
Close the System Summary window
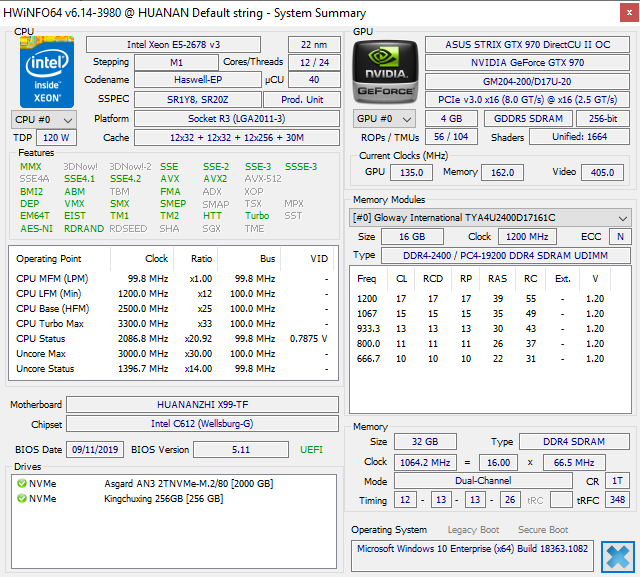(x=629, y=13)
